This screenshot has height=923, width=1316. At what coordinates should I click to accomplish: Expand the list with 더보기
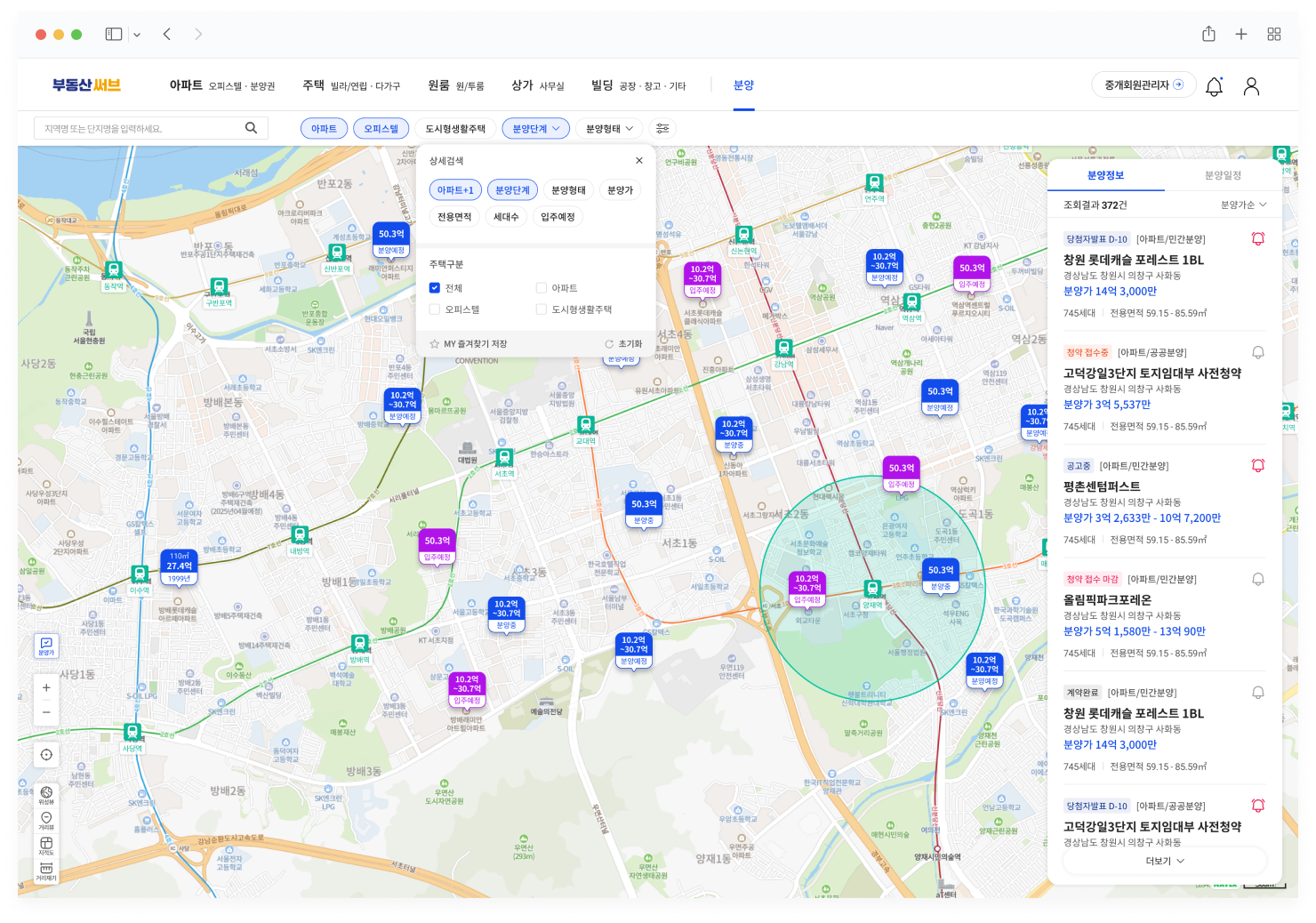[1165, 861]
